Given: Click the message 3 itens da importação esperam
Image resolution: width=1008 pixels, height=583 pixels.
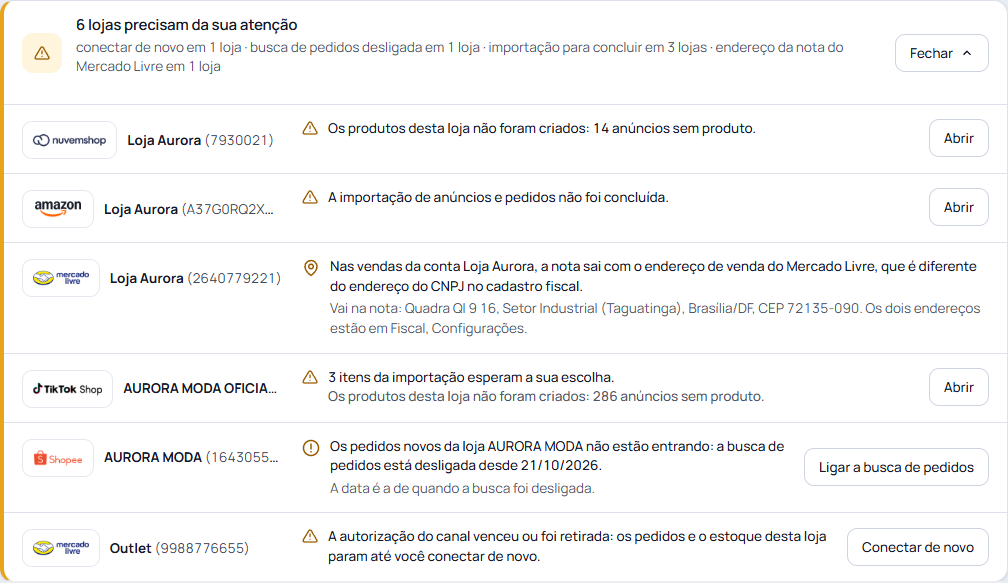Looking at the screenshot, I should click(x=471, y=377).
